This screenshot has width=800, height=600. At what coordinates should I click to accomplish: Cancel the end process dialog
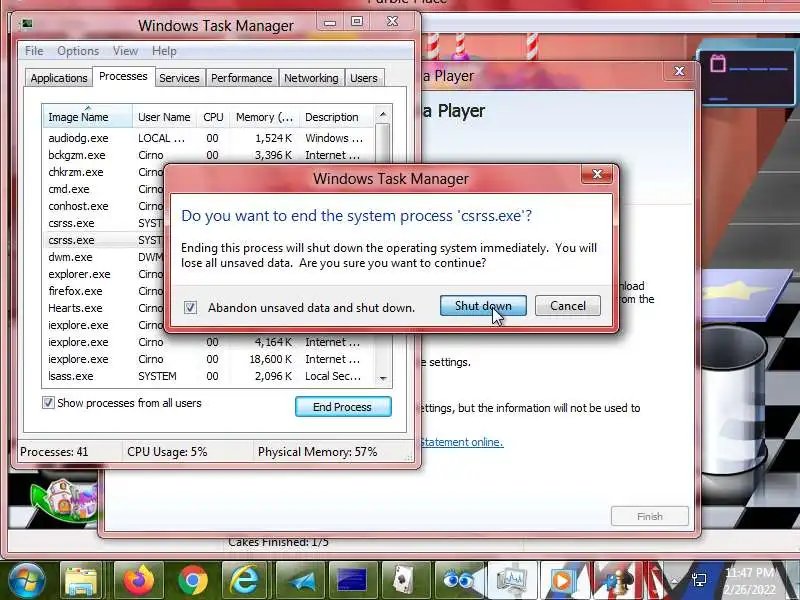568,306
